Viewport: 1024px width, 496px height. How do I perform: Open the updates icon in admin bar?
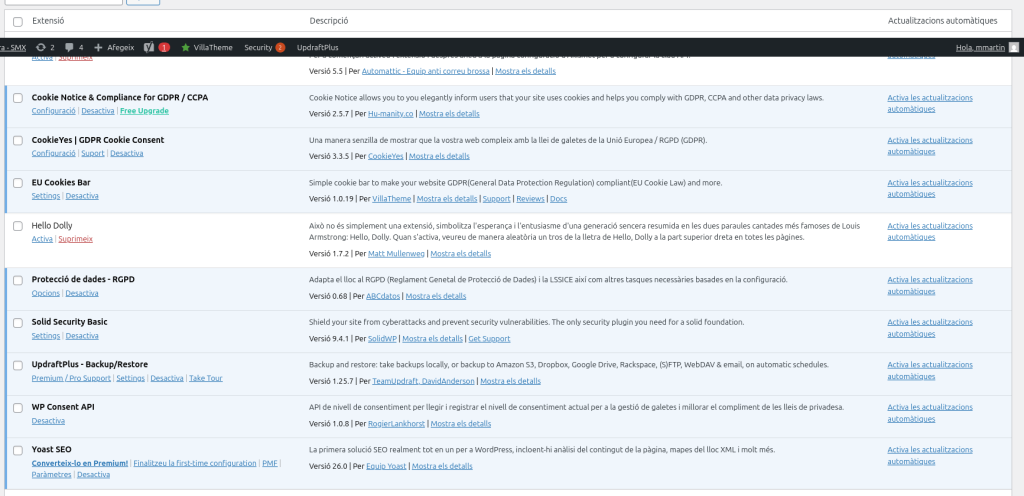pyautogui.click(x=40, y=47)
